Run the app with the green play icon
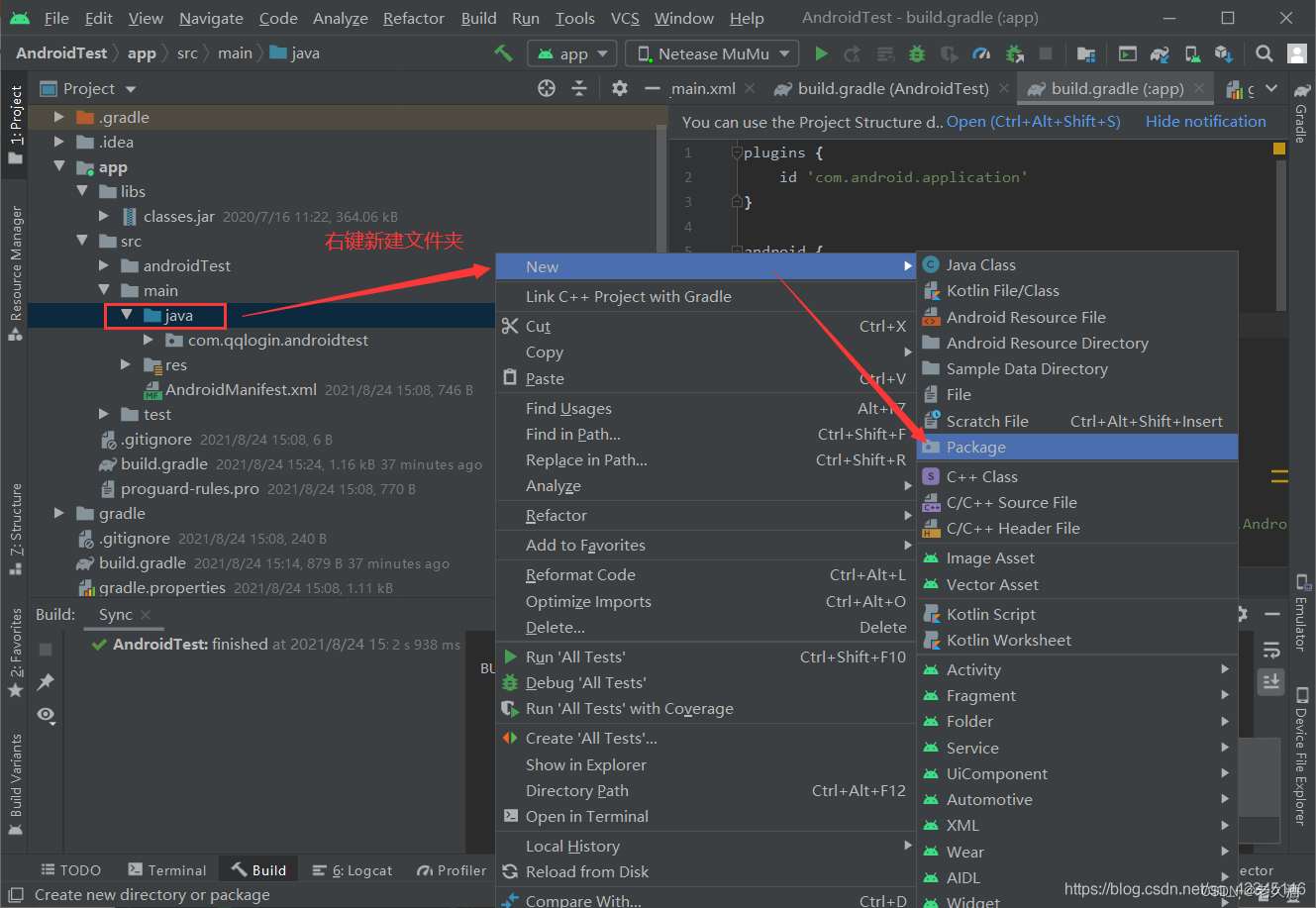The width and height of the screenshot is (1316, 908). [822, 52]
